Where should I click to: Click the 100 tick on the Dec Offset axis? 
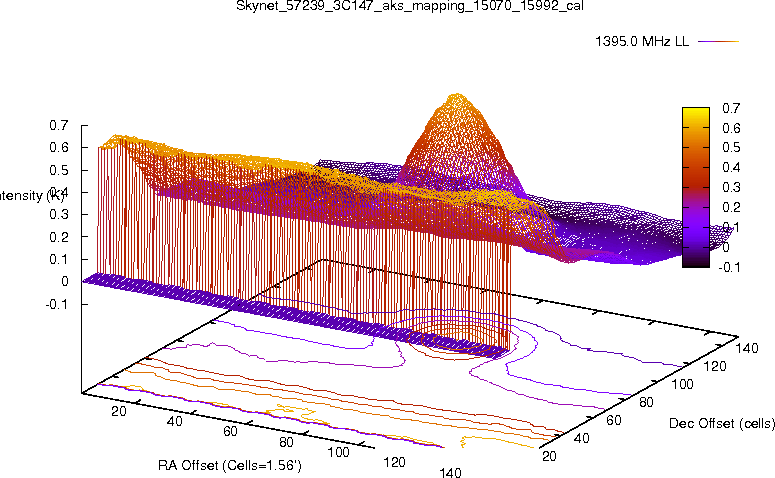pyautogui.click(x=682, y=384)
